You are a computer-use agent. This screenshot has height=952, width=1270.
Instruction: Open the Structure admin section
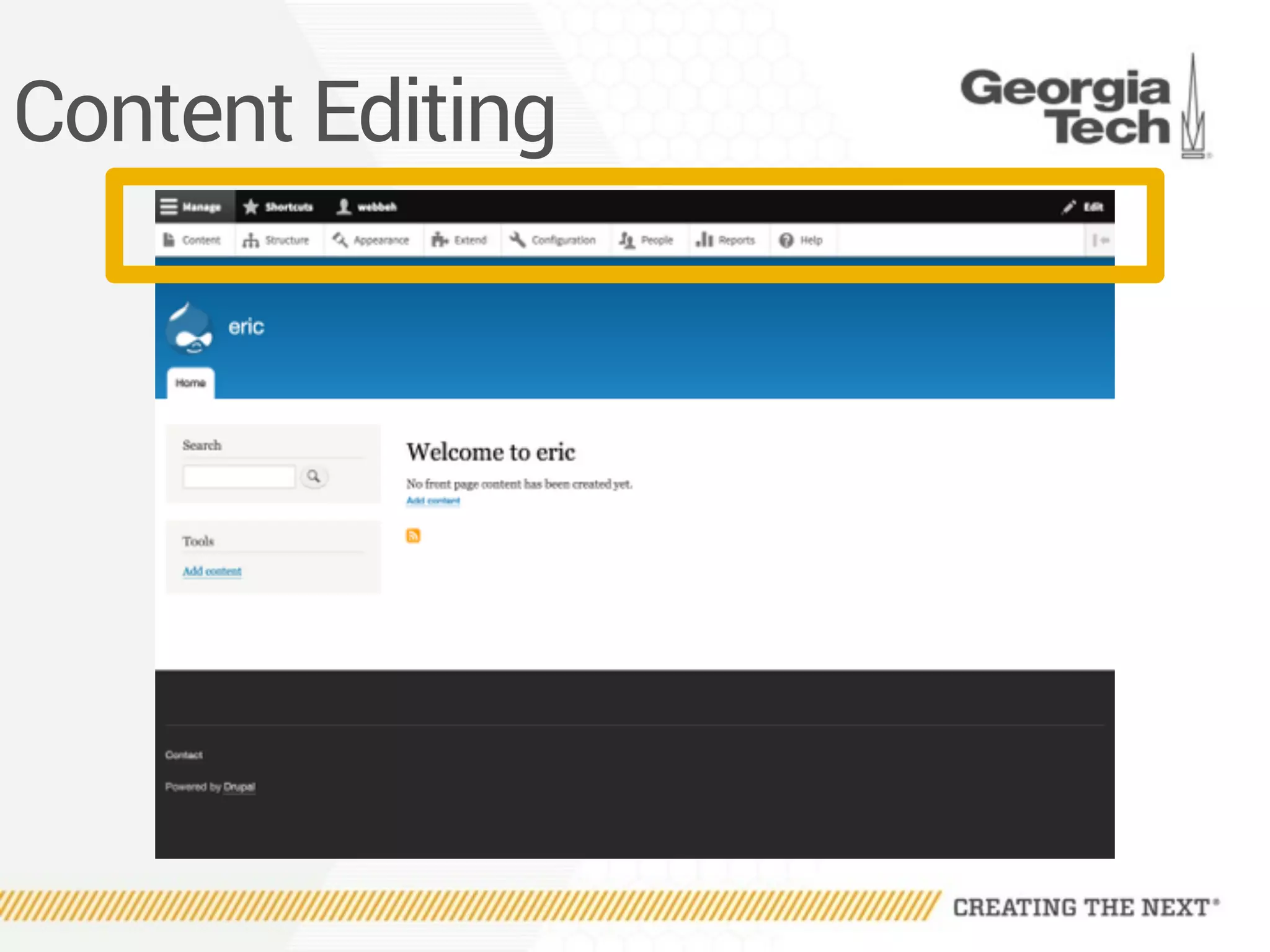(x=276, y=240)
